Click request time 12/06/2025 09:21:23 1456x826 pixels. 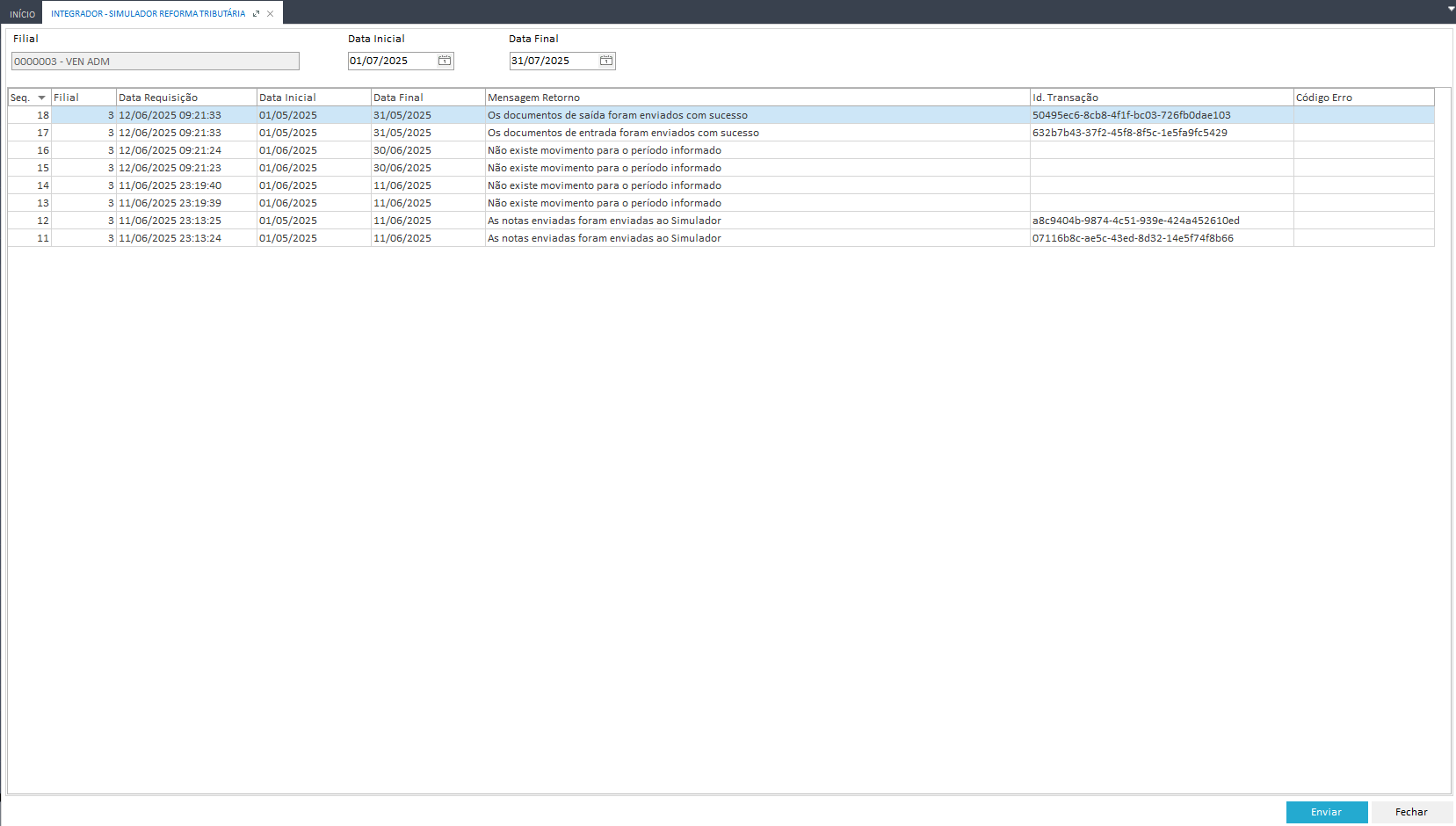coord(170,168)
